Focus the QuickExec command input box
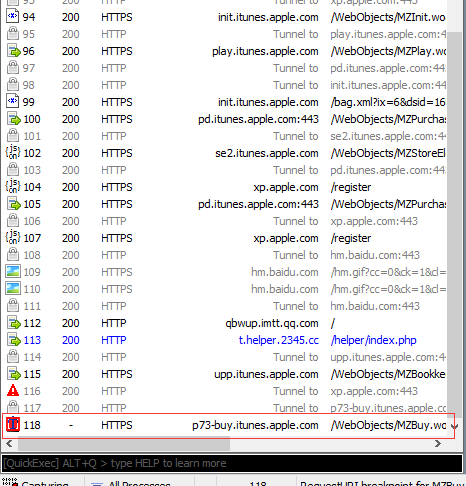 click(x=232, y=463)
